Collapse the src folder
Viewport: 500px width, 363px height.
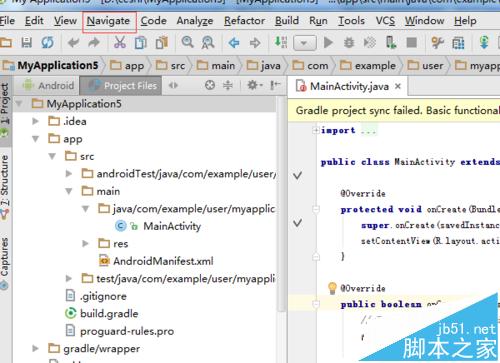(x=52, y=156)
